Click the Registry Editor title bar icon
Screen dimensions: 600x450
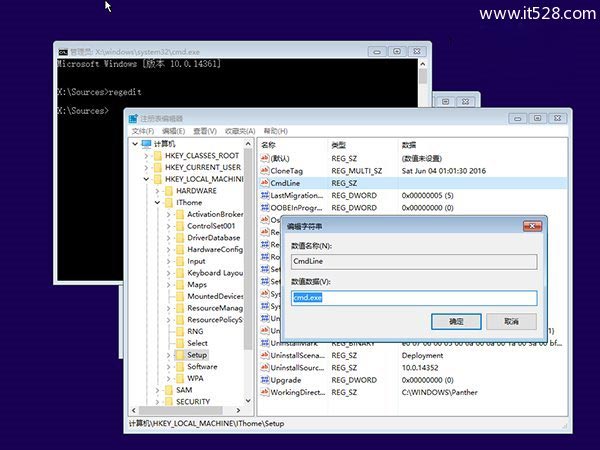(x=133, y=119)
